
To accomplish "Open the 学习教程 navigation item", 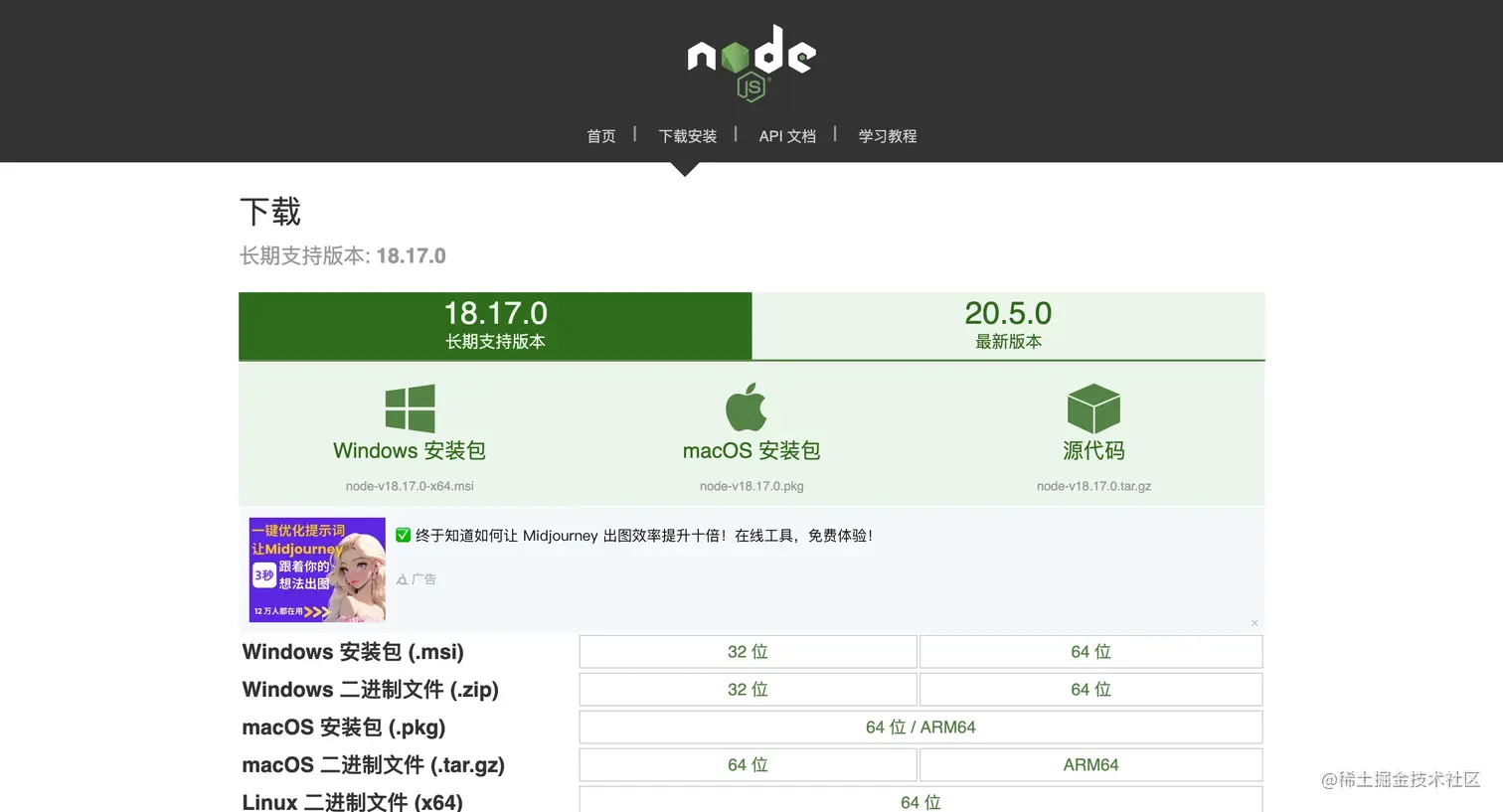I will pyautogui.click(x=887, y=136).
